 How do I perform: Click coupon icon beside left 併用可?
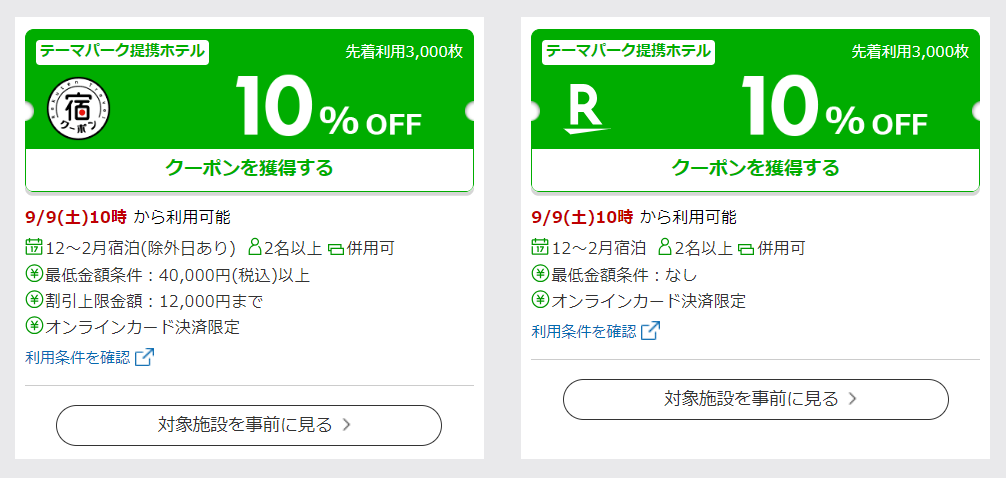(x=336, y=249)
